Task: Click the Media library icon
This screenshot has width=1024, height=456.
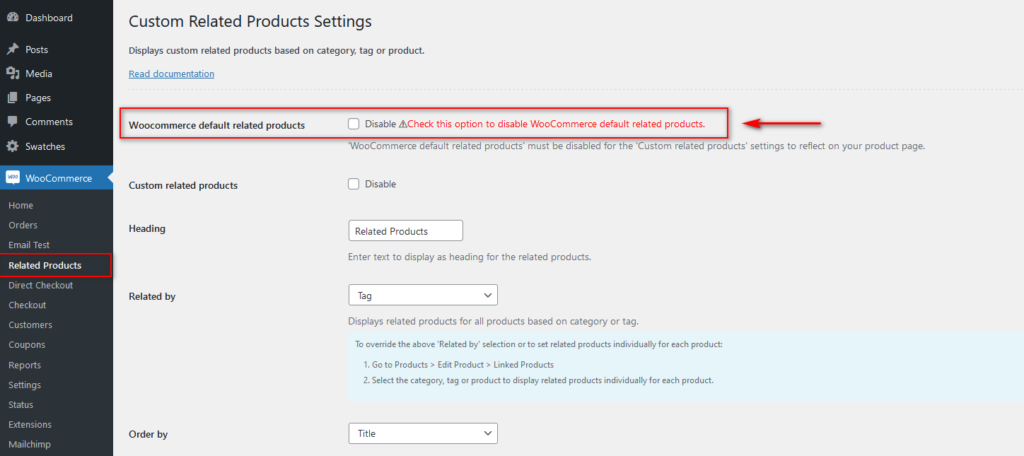Action: (12, 74)
